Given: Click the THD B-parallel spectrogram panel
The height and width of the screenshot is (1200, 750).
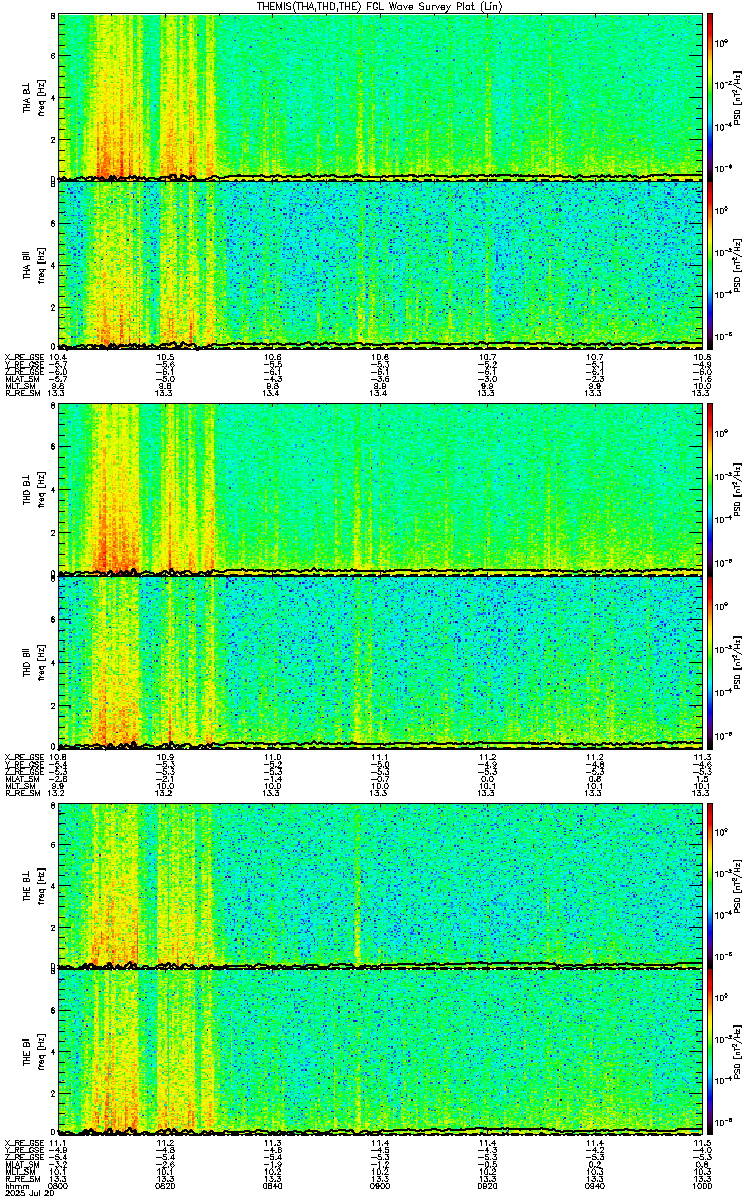Looking at the screenshot, I should [x=381, y=662].
